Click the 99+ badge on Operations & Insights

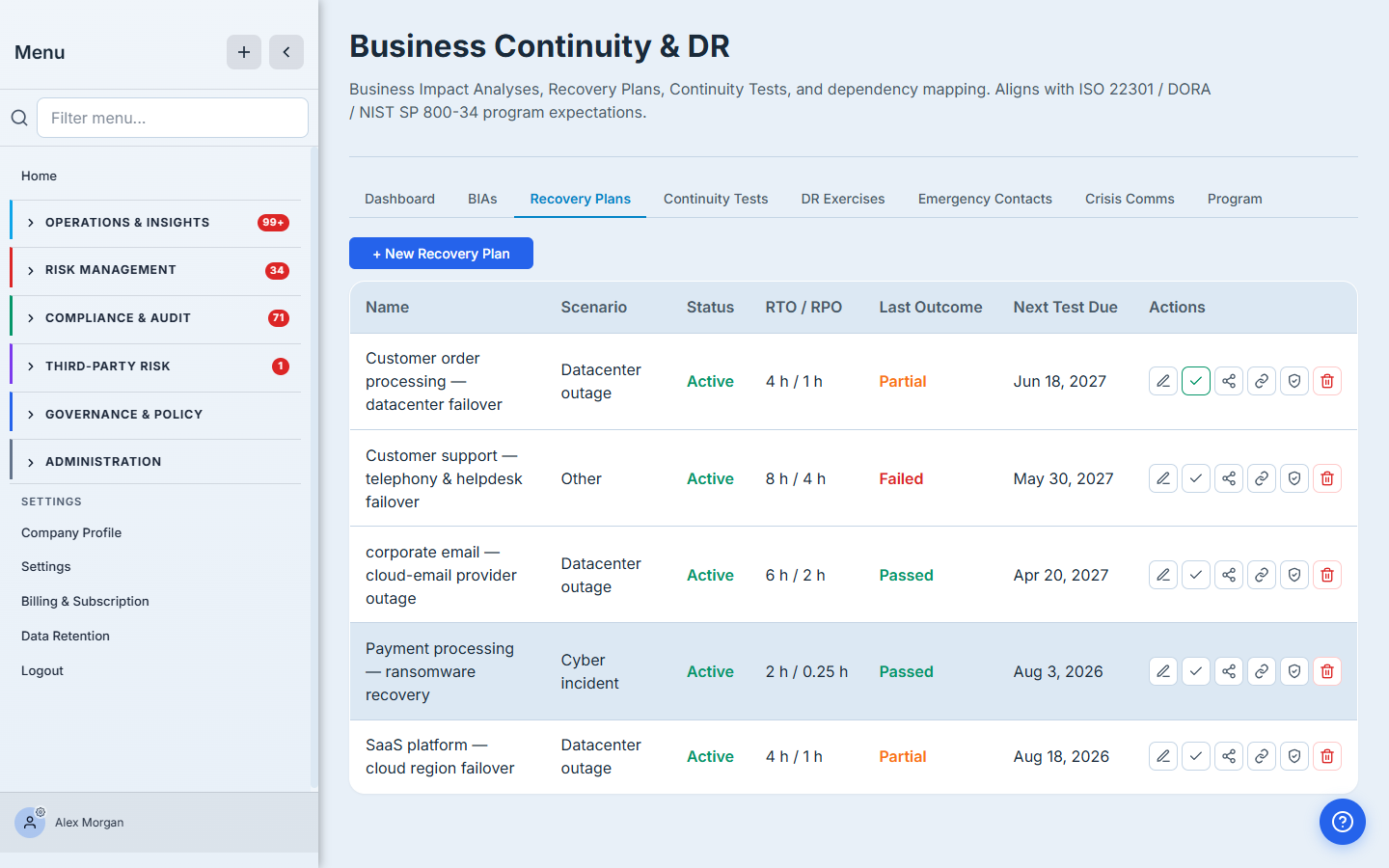(273, 223)
